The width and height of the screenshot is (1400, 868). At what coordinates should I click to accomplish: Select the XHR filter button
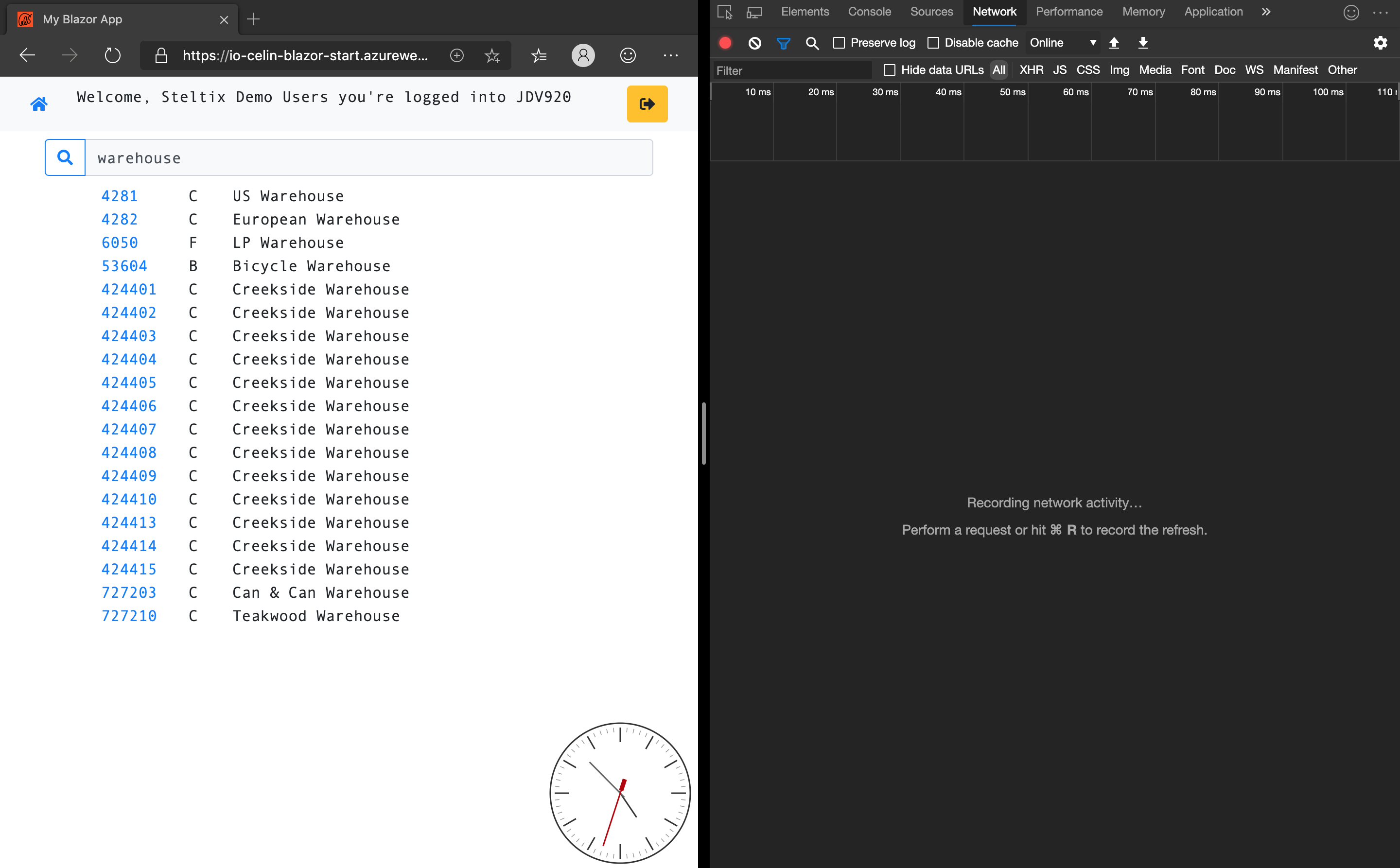1031,70
